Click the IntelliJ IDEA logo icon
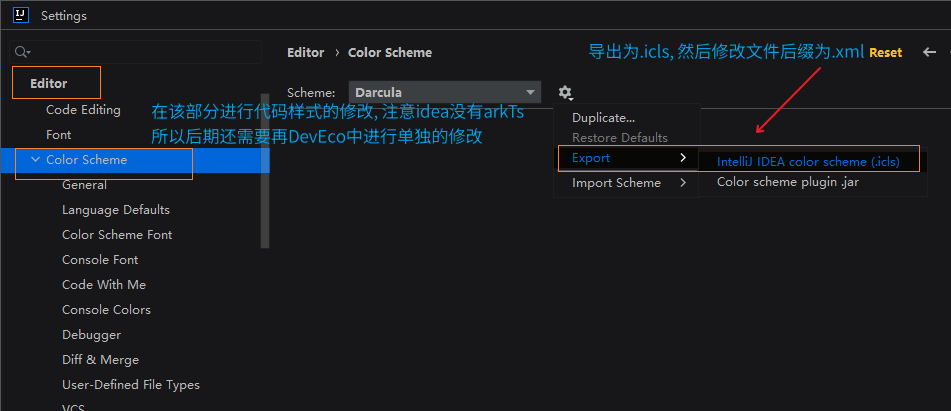 pos(21,15)
